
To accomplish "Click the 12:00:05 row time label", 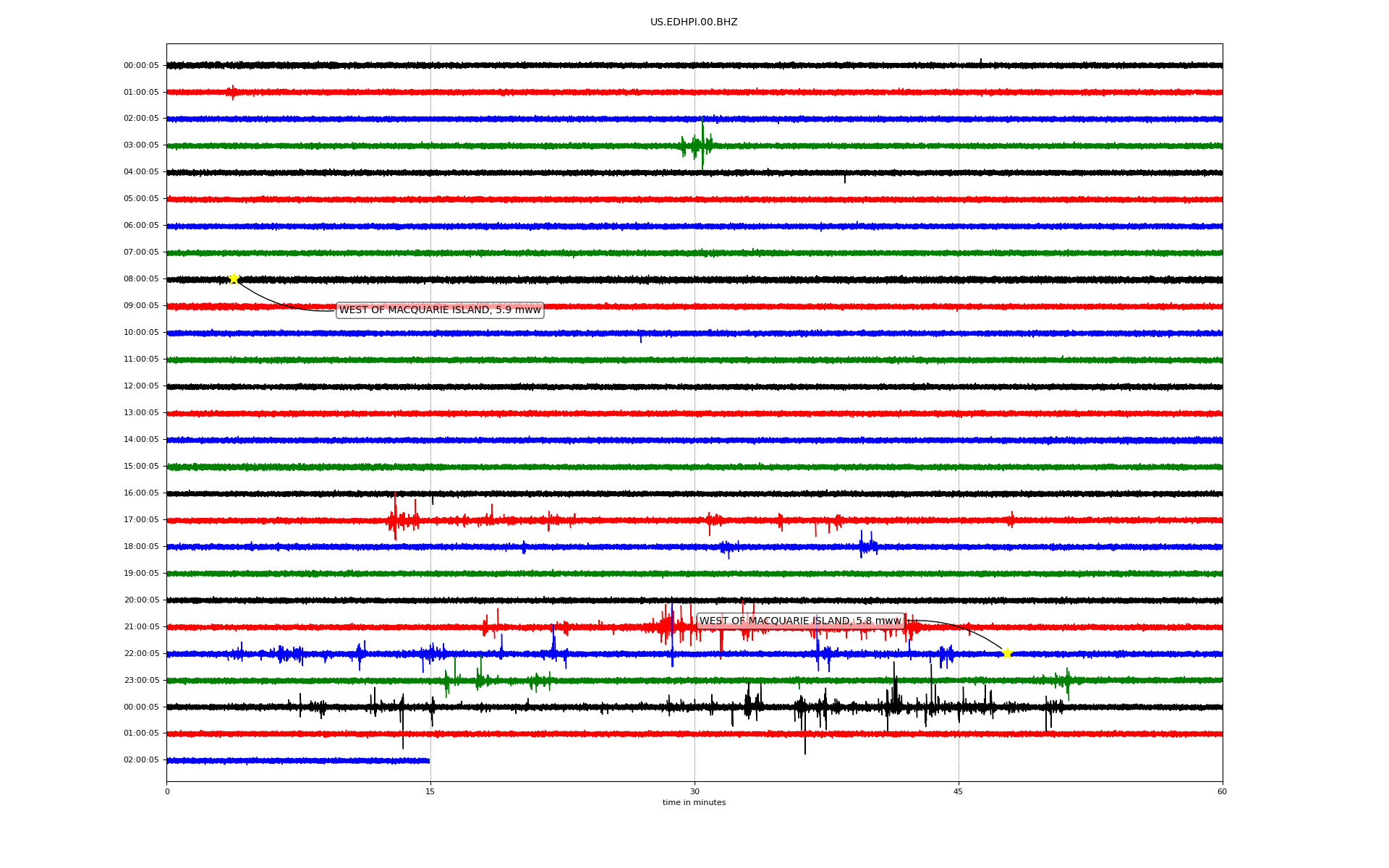I will click(141, 386).
